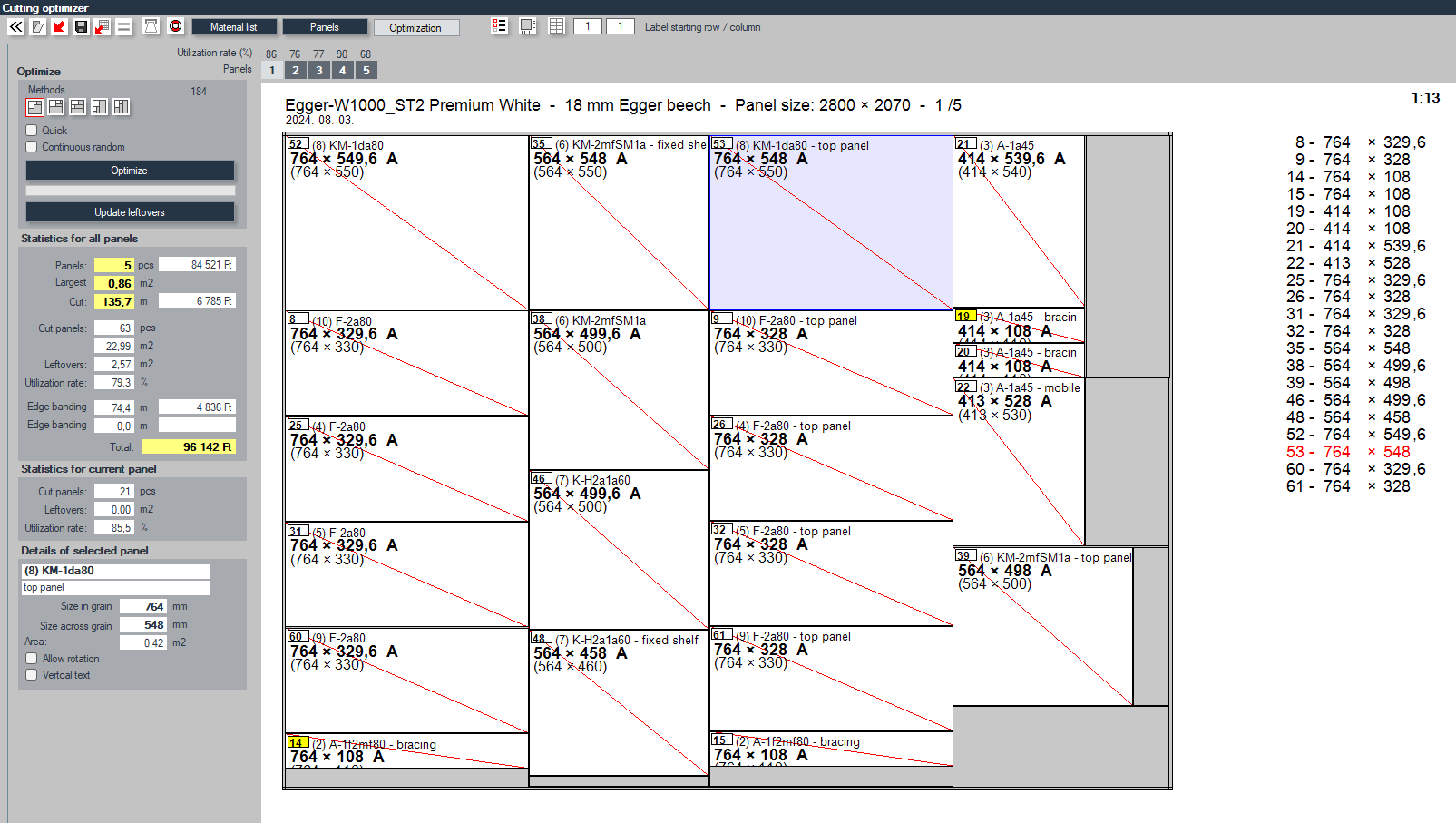Click the life-ring help icon
Screen dimensions: 1456x823
[176, 27]
